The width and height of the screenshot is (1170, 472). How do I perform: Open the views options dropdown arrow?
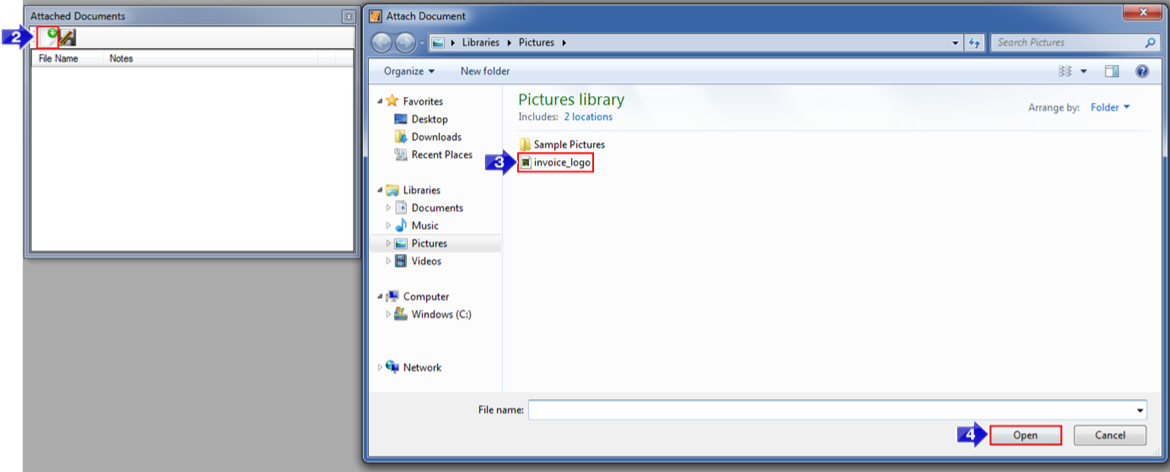coord(1083,72)
